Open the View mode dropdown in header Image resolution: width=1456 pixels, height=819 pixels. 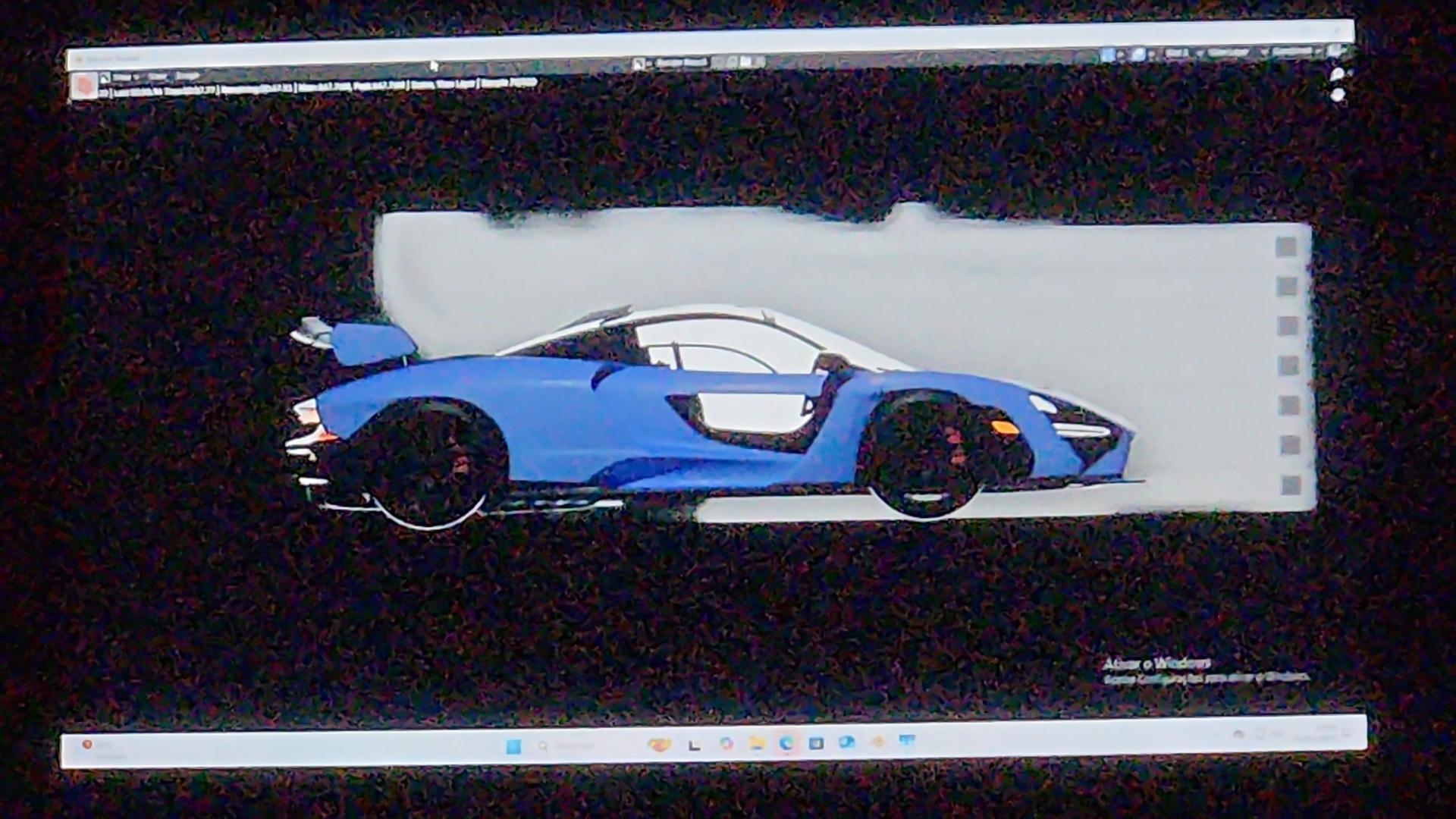pyautogui.click(x=123, y=77)
